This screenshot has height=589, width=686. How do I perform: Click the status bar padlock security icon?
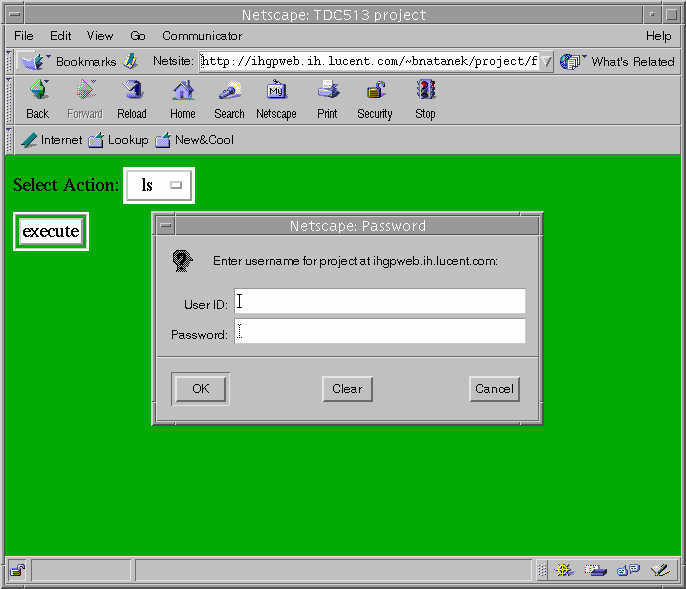point(18,570)
